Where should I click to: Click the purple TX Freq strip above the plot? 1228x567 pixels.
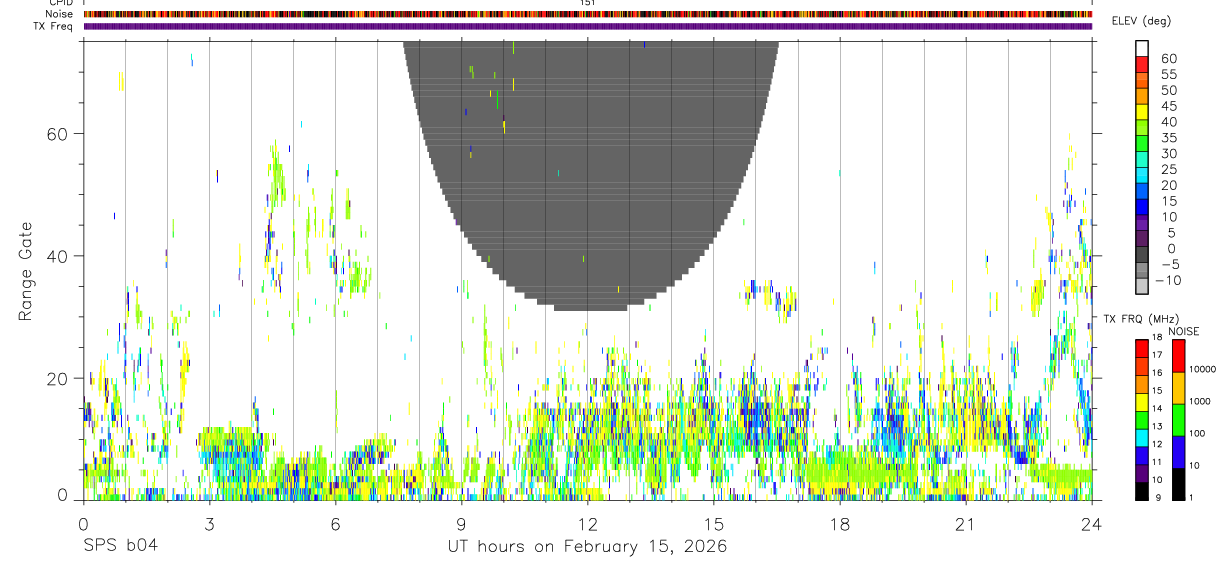(588, 26)
